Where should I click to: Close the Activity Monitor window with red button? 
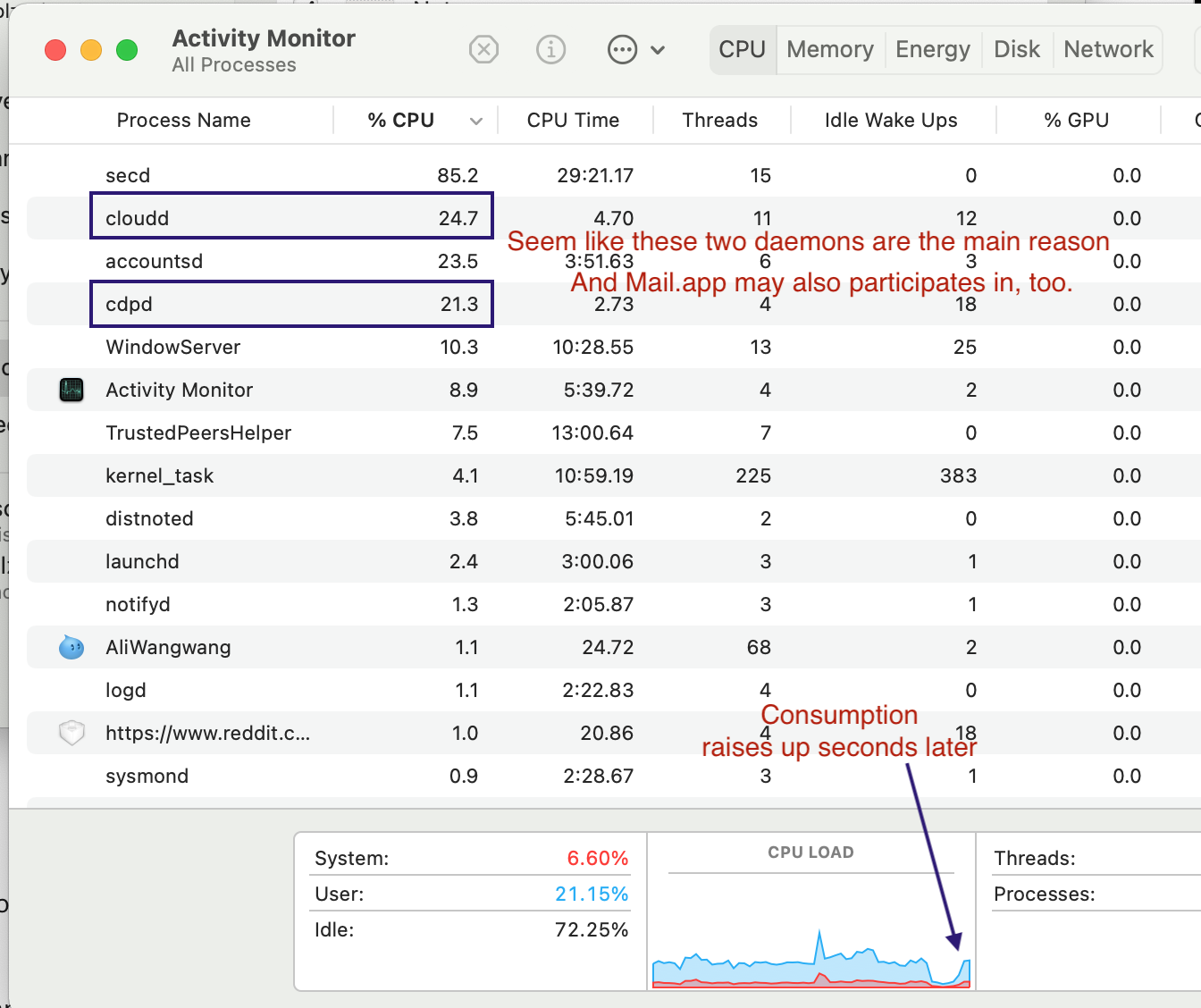point(55,50)
